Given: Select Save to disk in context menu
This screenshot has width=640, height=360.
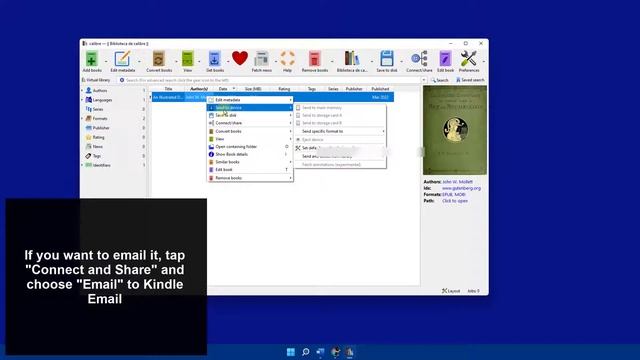Looking at the screenshot, I should tap(250, 115).
